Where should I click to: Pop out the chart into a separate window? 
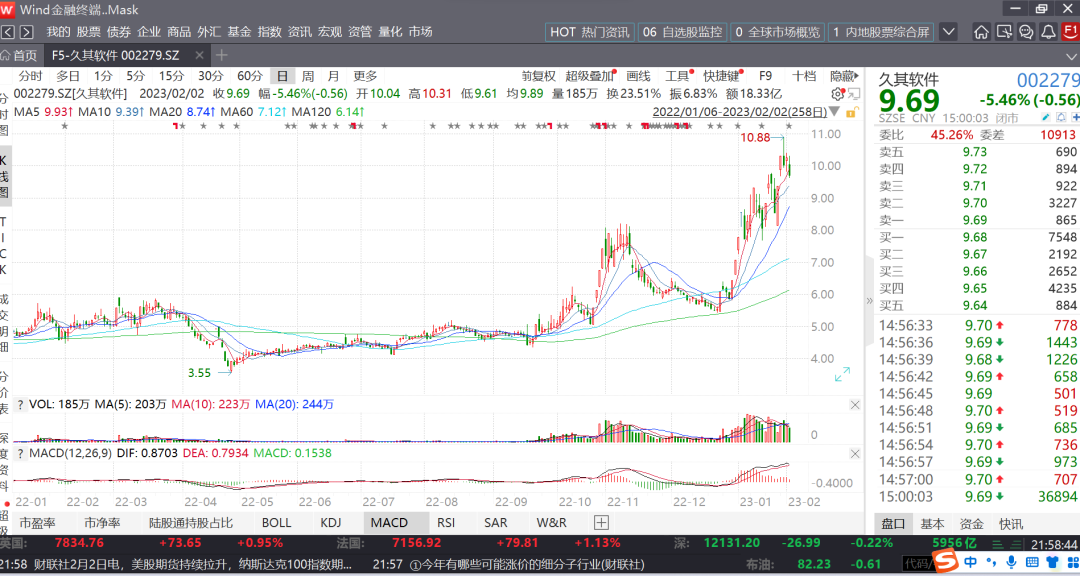click(854, 94)
